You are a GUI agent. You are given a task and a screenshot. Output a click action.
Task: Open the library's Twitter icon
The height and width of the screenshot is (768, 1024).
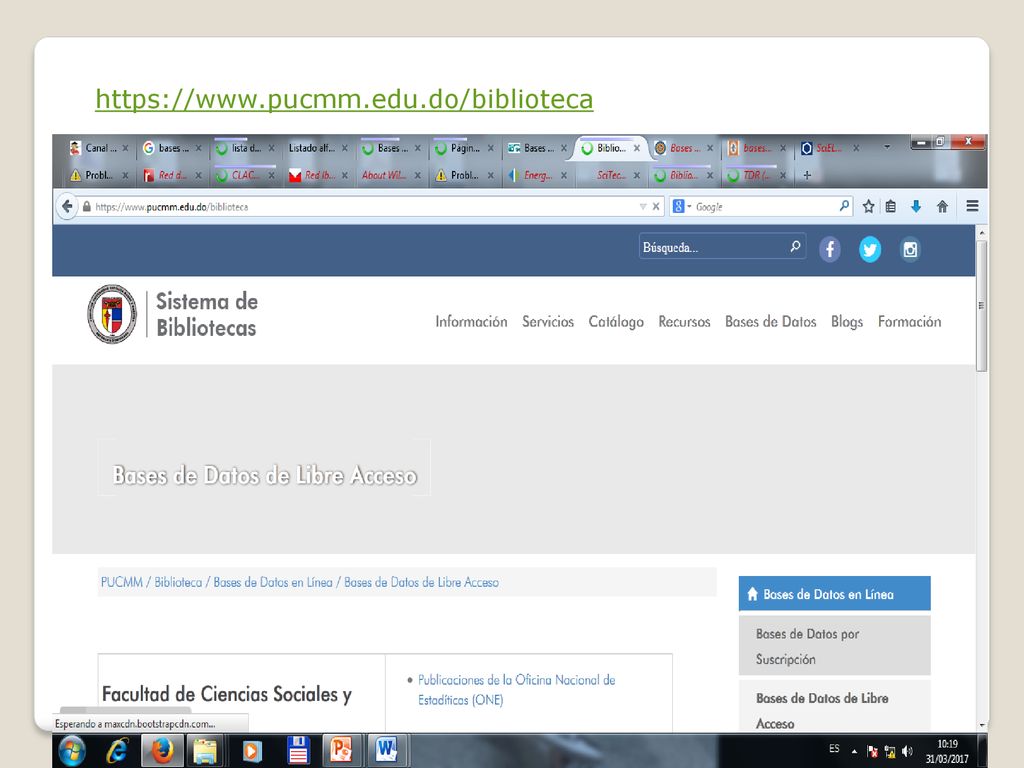(x=870, y=249)
